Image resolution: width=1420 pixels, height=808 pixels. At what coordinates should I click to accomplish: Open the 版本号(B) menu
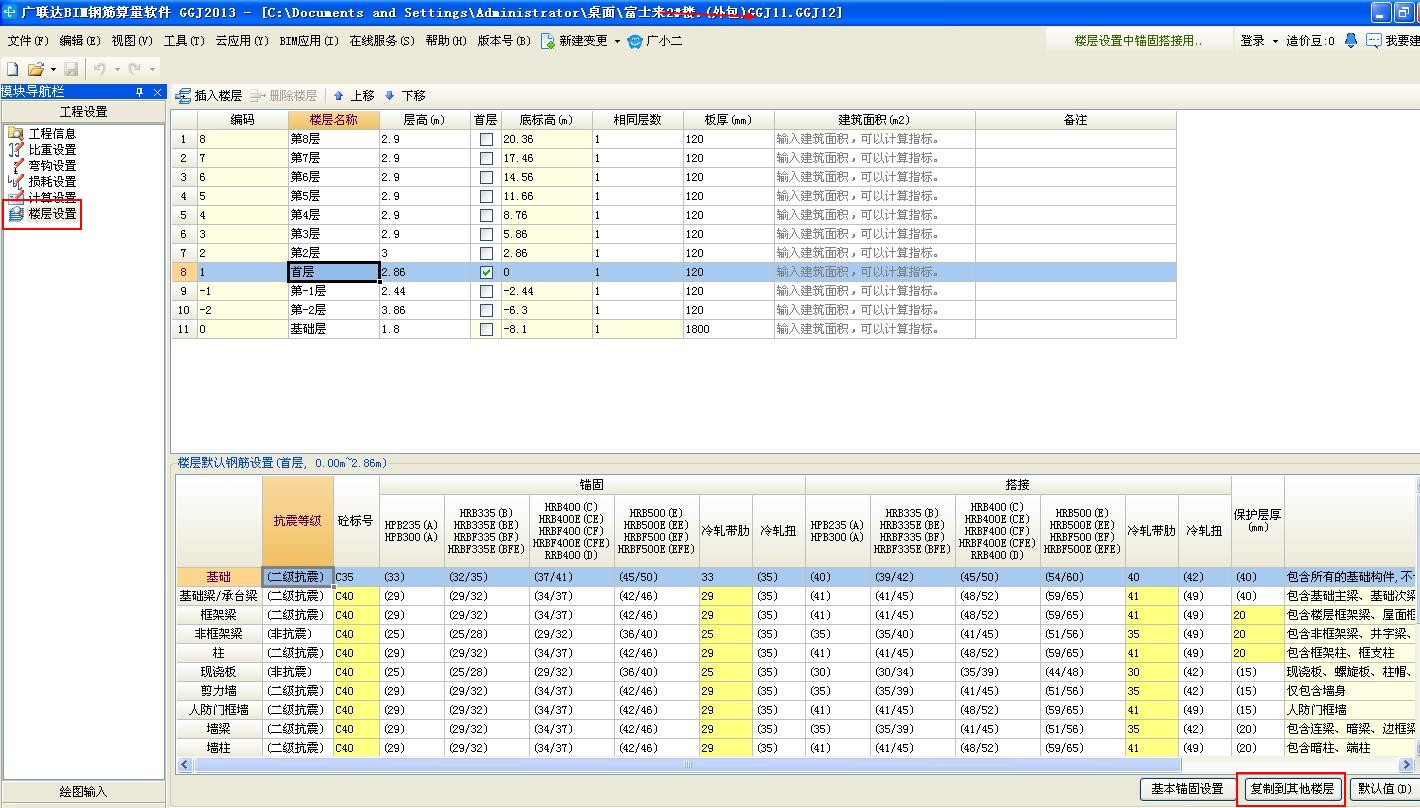tap(504, 41)
